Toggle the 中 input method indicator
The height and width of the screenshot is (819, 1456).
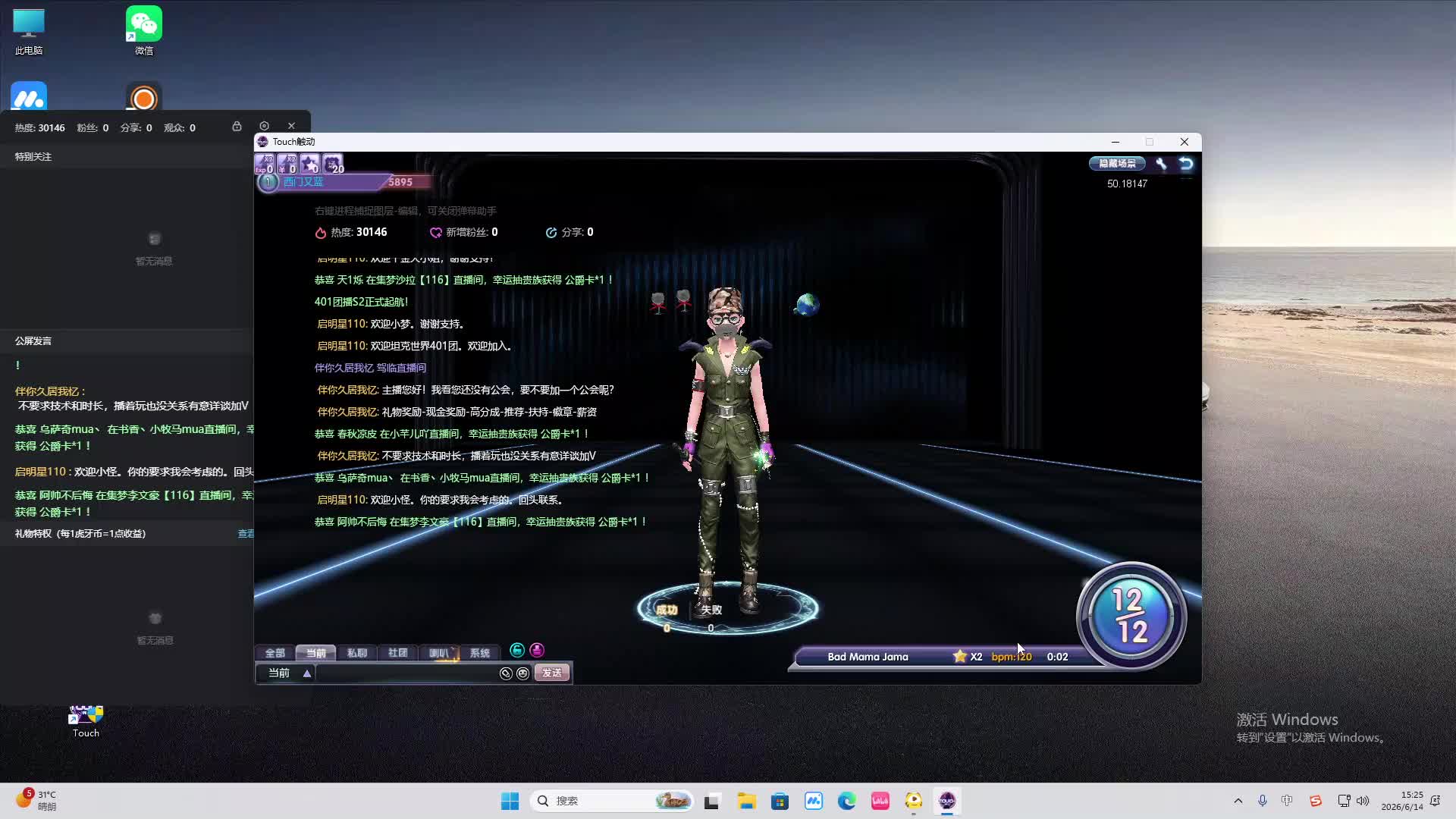click(x=1287, y=801)
